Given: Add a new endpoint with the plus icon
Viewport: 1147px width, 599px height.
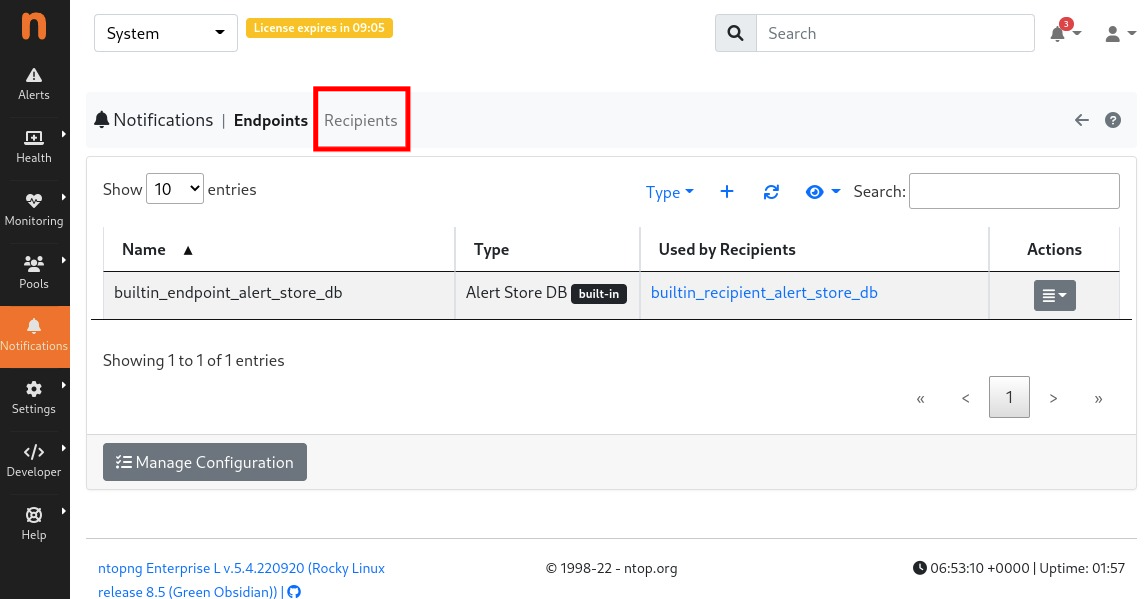Looking at the screenshot, I should coord(726,191).
